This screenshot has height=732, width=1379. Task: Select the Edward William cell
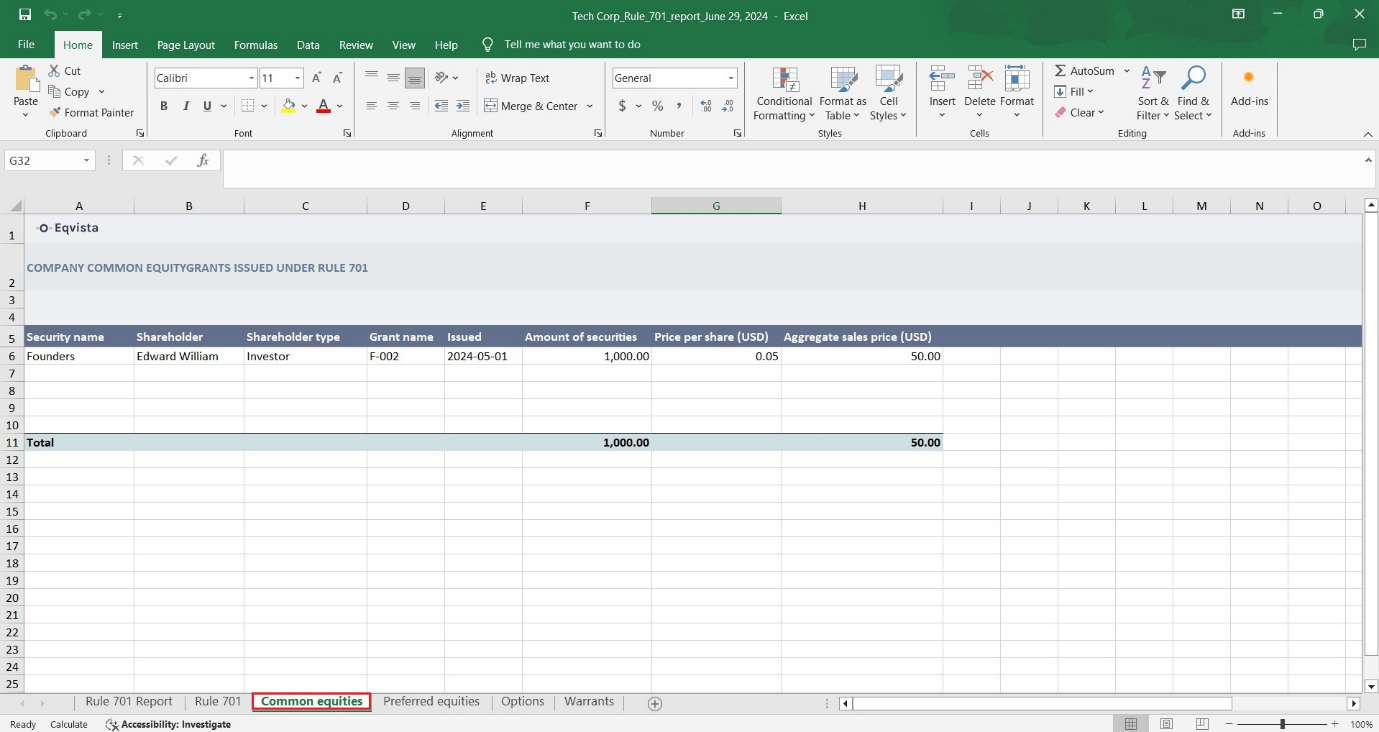point(189,356)
